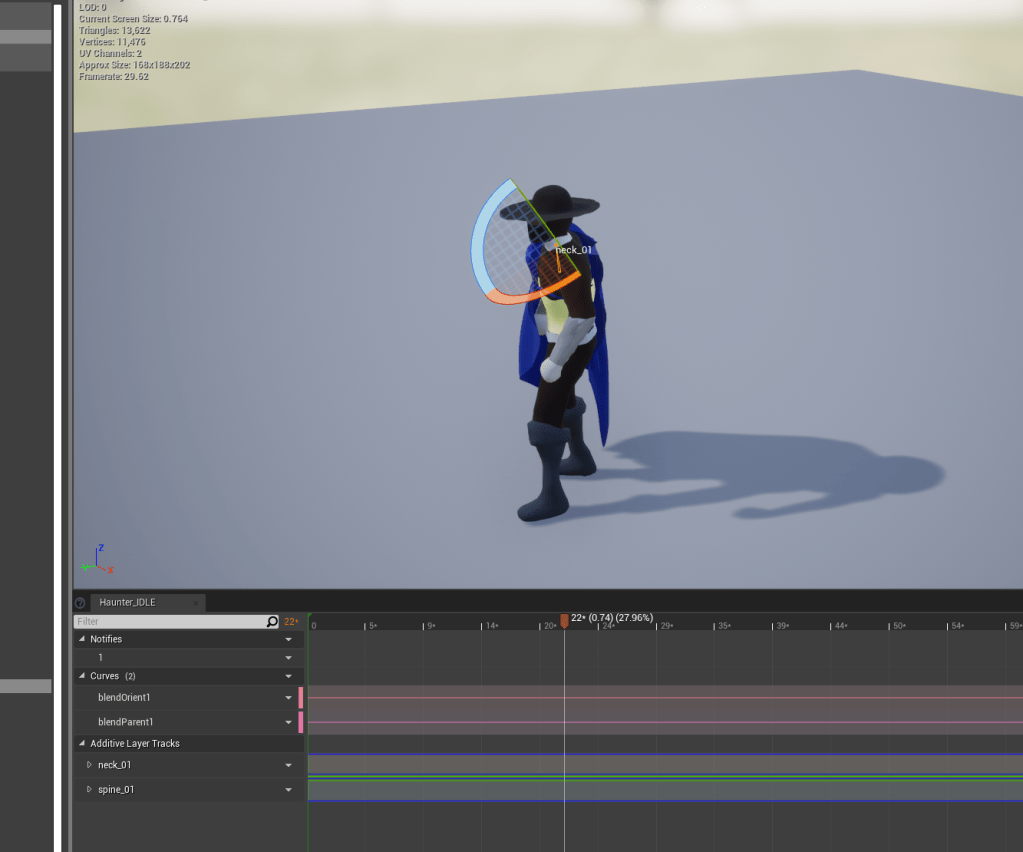
Task: Click the playhead marker at frame 22
Action: click(x=564, y=621)
